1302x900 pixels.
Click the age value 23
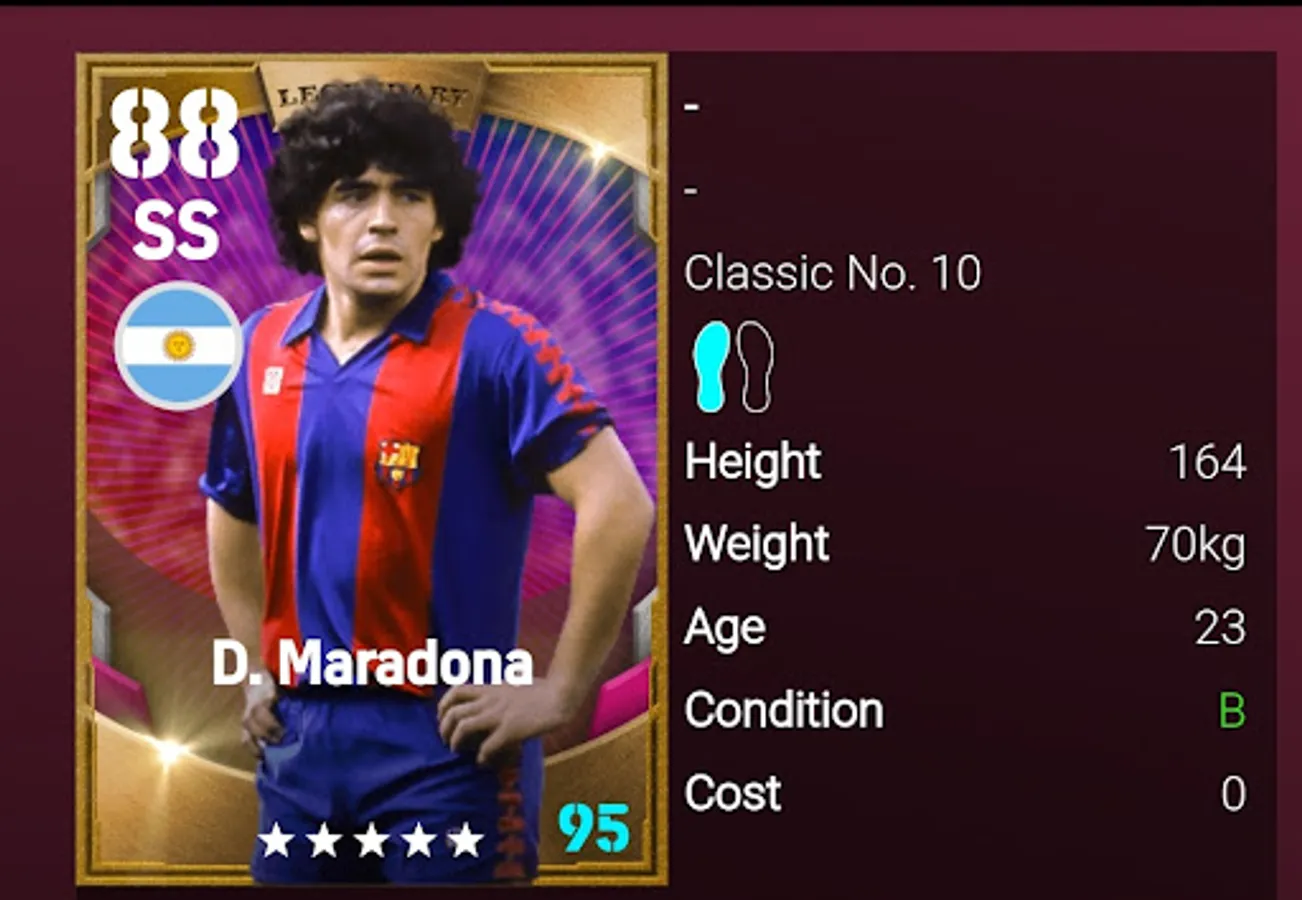pos(1221,629)
